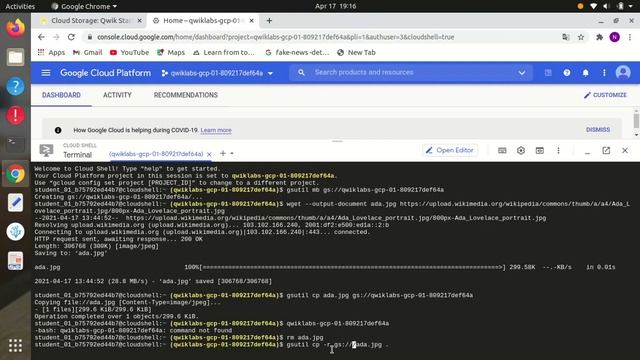Viewport: 640px width, 360px height.
Task: Expand the dropdown beside the new terminal plus
Action: (x=232, y=153)
